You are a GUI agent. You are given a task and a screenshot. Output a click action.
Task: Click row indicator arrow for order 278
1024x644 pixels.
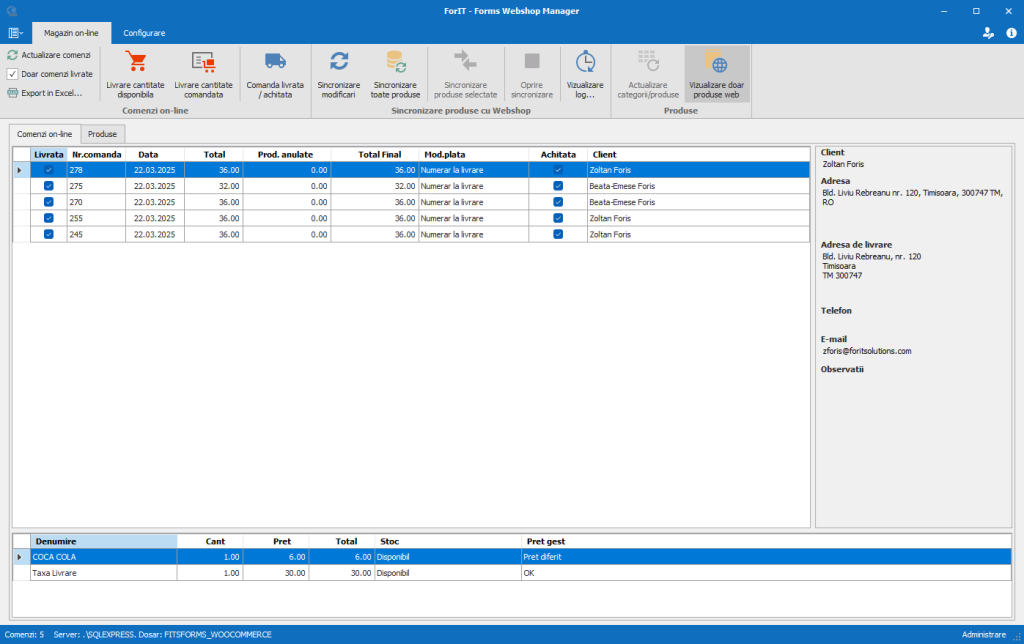click(x=20, y=170)
